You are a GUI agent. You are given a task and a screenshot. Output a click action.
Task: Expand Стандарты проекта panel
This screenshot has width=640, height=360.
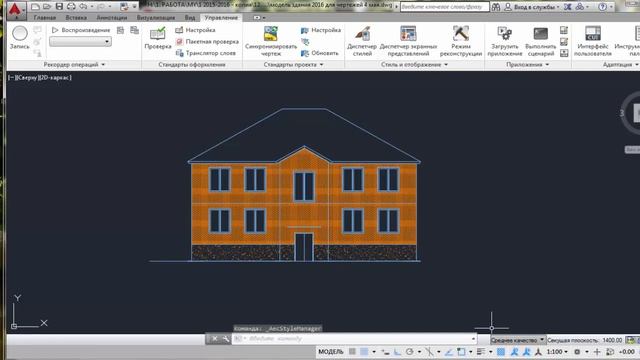[293, 64]
